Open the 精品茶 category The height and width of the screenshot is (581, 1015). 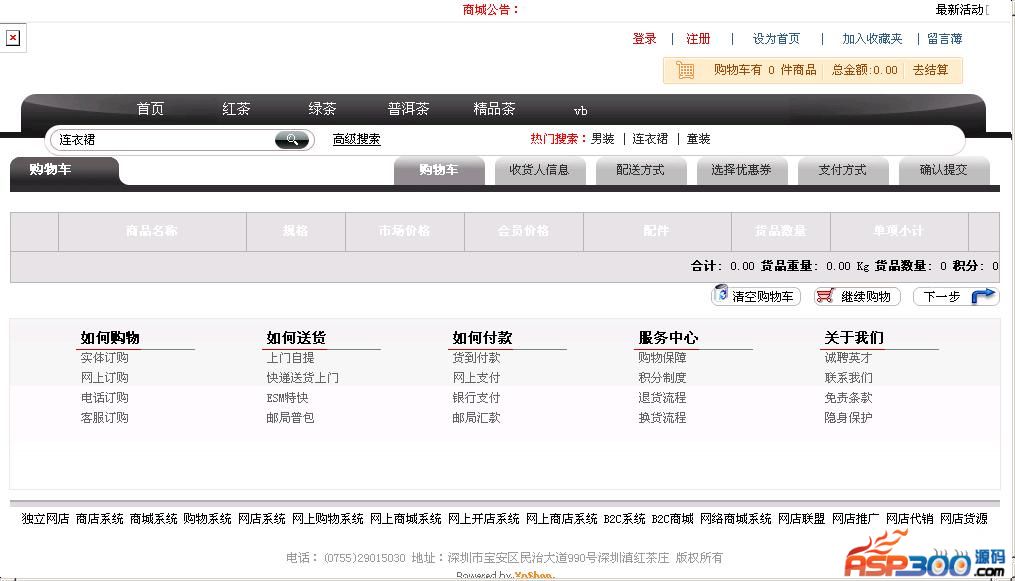tap(494, 109)
